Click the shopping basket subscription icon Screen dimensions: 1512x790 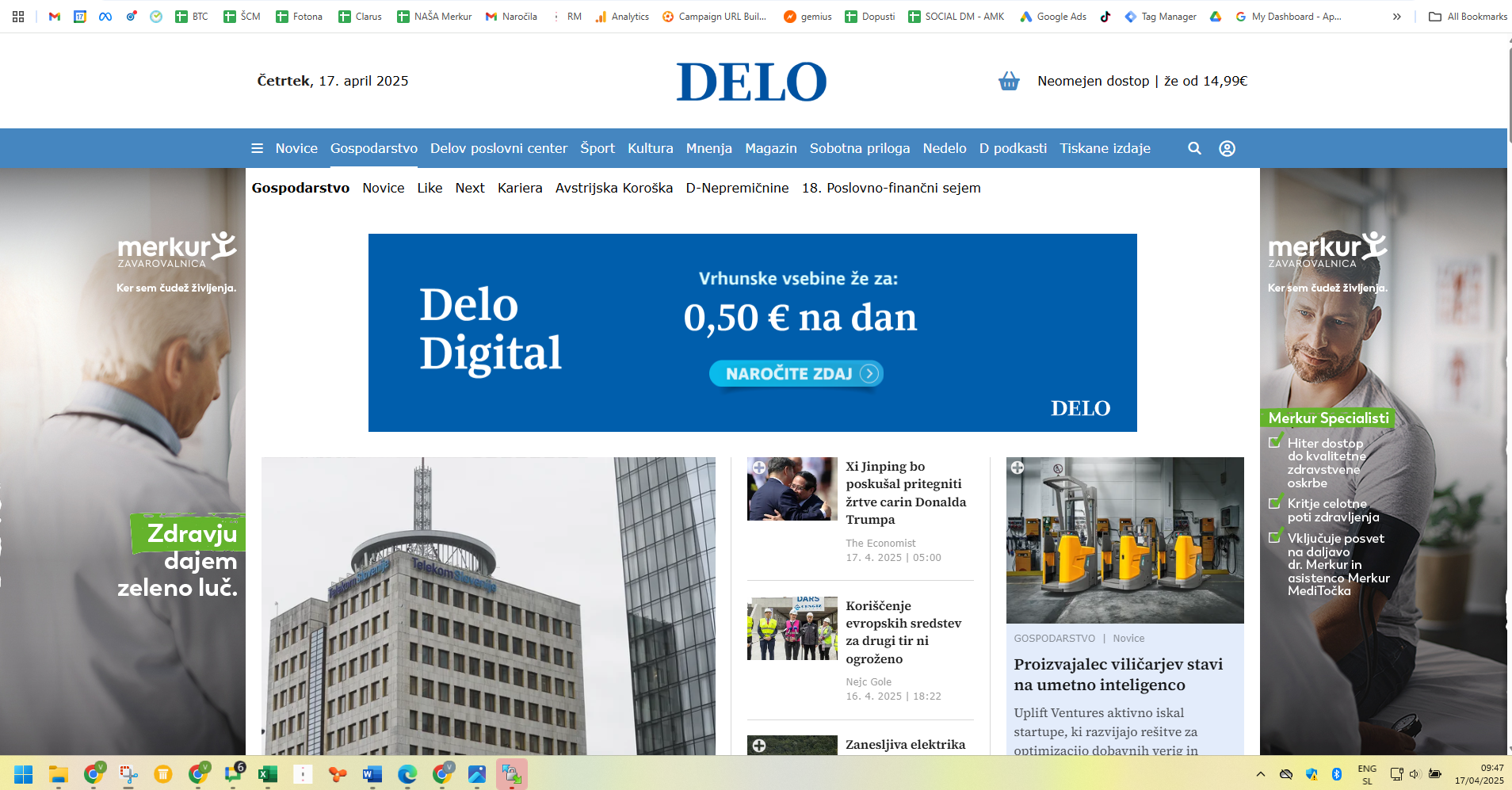[1008, 81]
